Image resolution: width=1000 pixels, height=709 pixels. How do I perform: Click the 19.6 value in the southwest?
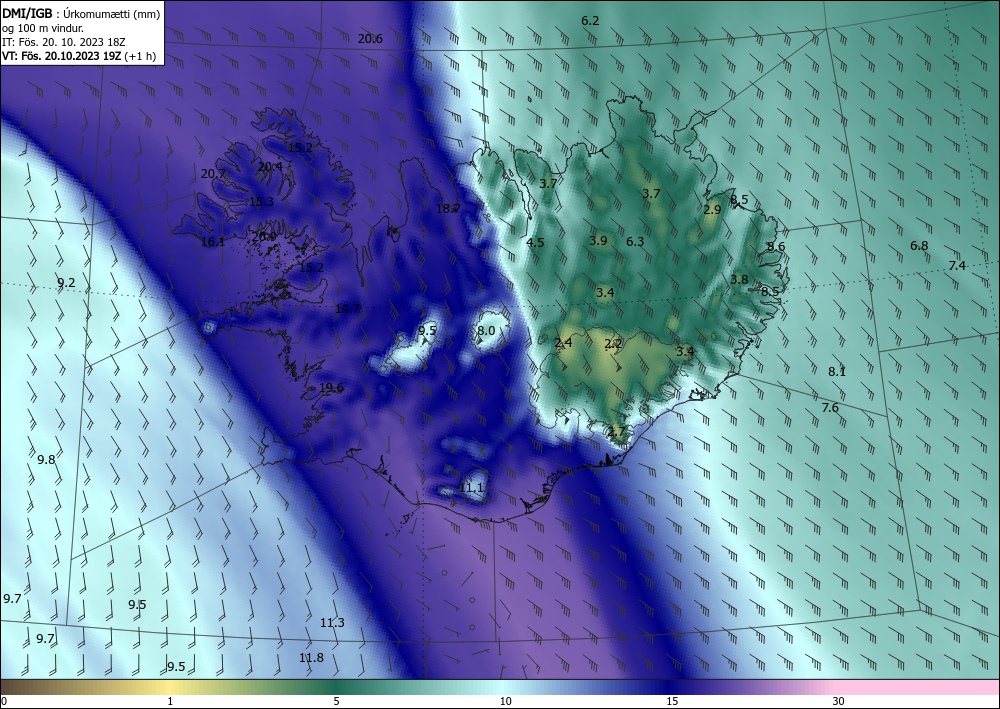coord(331,388)
